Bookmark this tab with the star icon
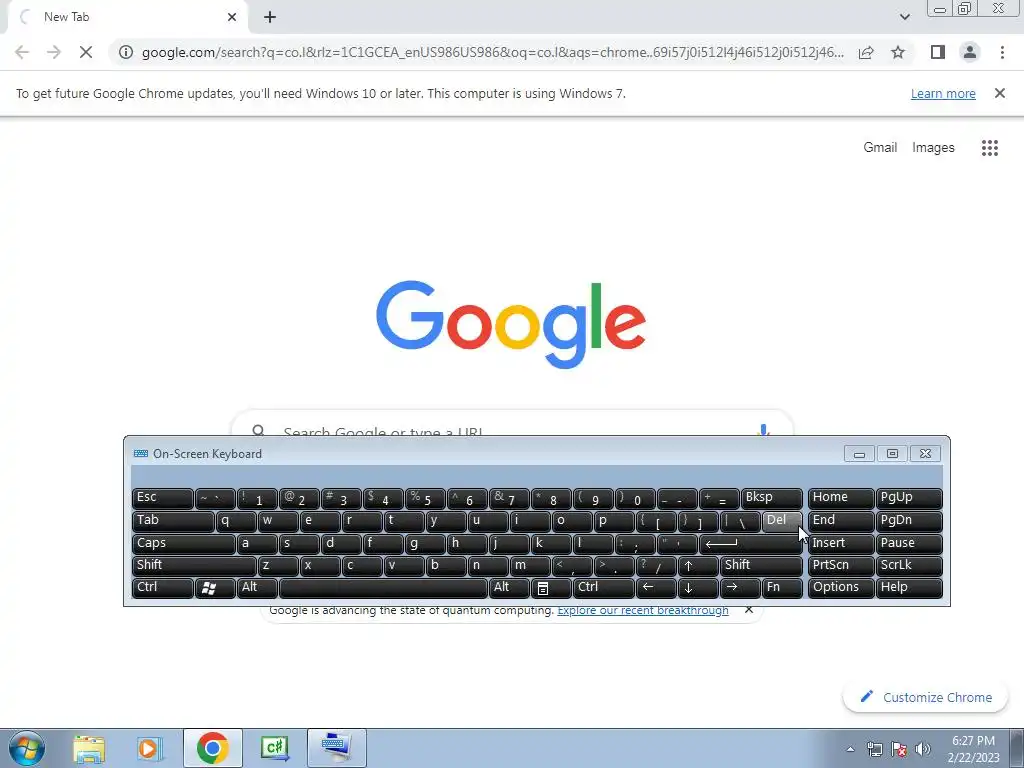Screen dimensions: 1024x768 898,52
